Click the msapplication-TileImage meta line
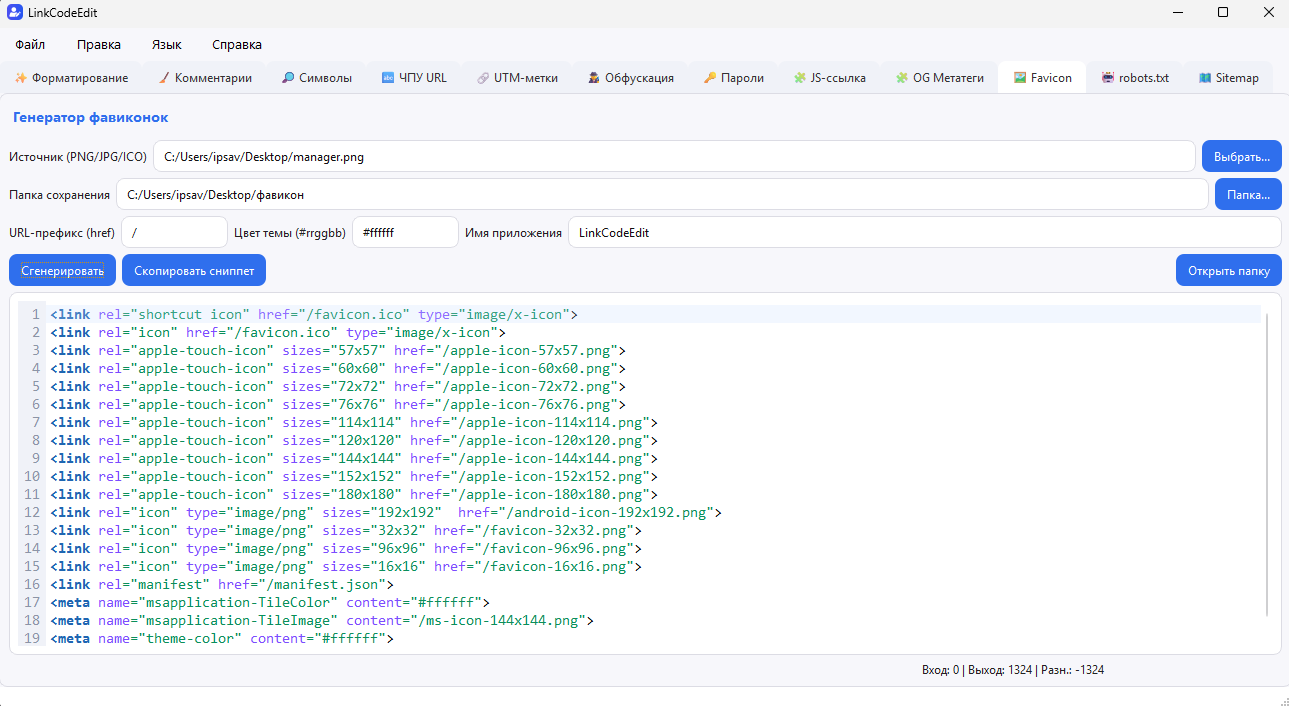1289x706 pixels. click(322, 620)
